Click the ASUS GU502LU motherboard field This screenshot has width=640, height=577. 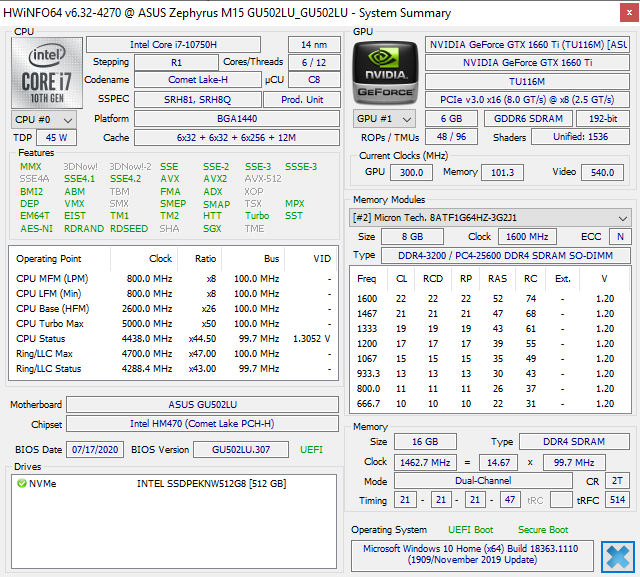[x=202, y=404]
